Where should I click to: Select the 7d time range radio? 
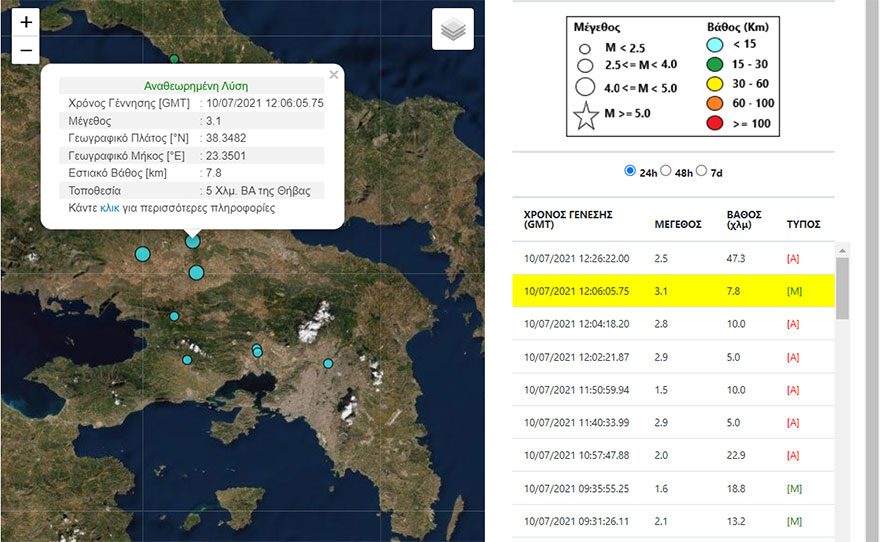click(702, 171)
